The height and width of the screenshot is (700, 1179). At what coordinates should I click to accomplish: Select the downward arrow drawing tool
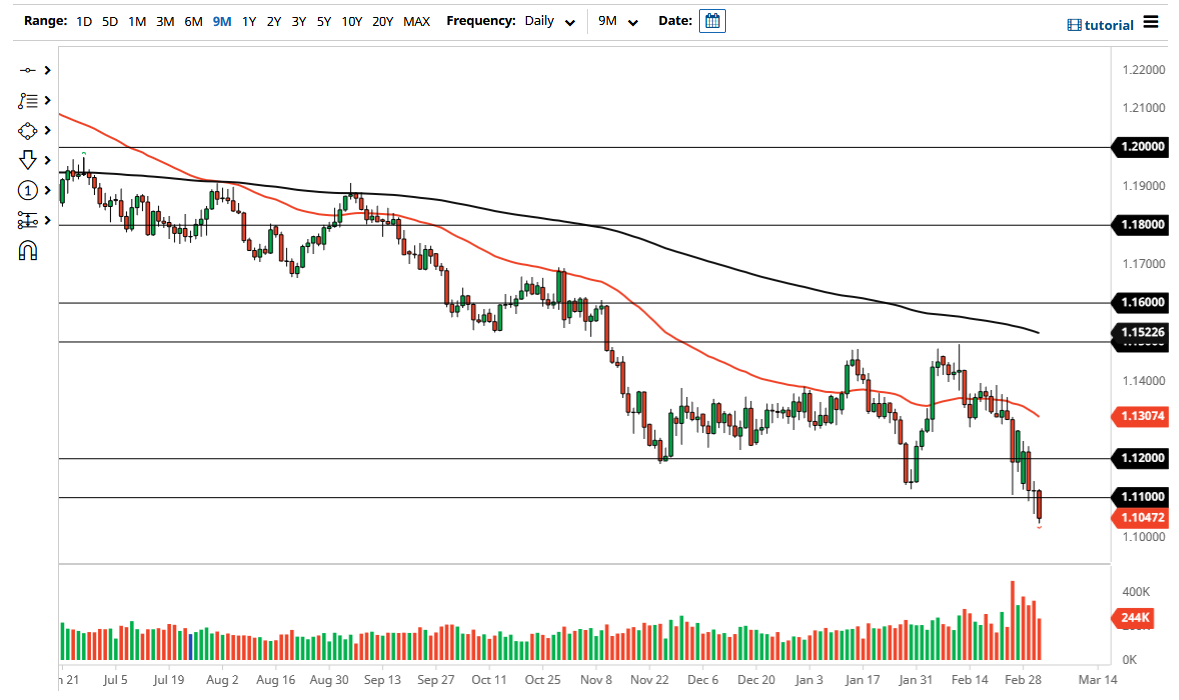[28, 160]
